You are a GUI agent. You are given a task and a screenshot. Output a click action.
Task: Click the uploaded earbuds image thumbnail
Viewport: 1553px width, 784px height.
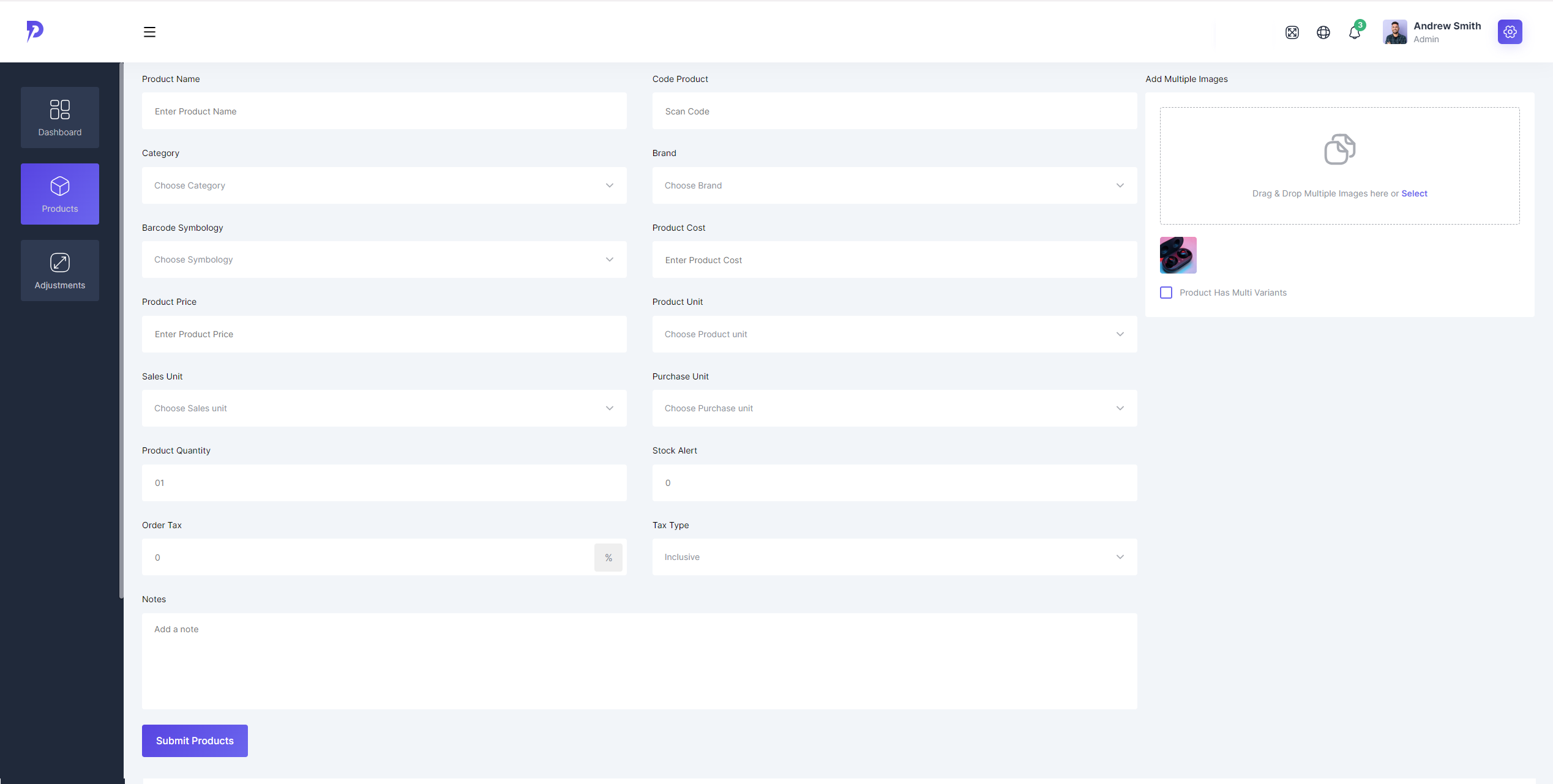pos(1178,255)
